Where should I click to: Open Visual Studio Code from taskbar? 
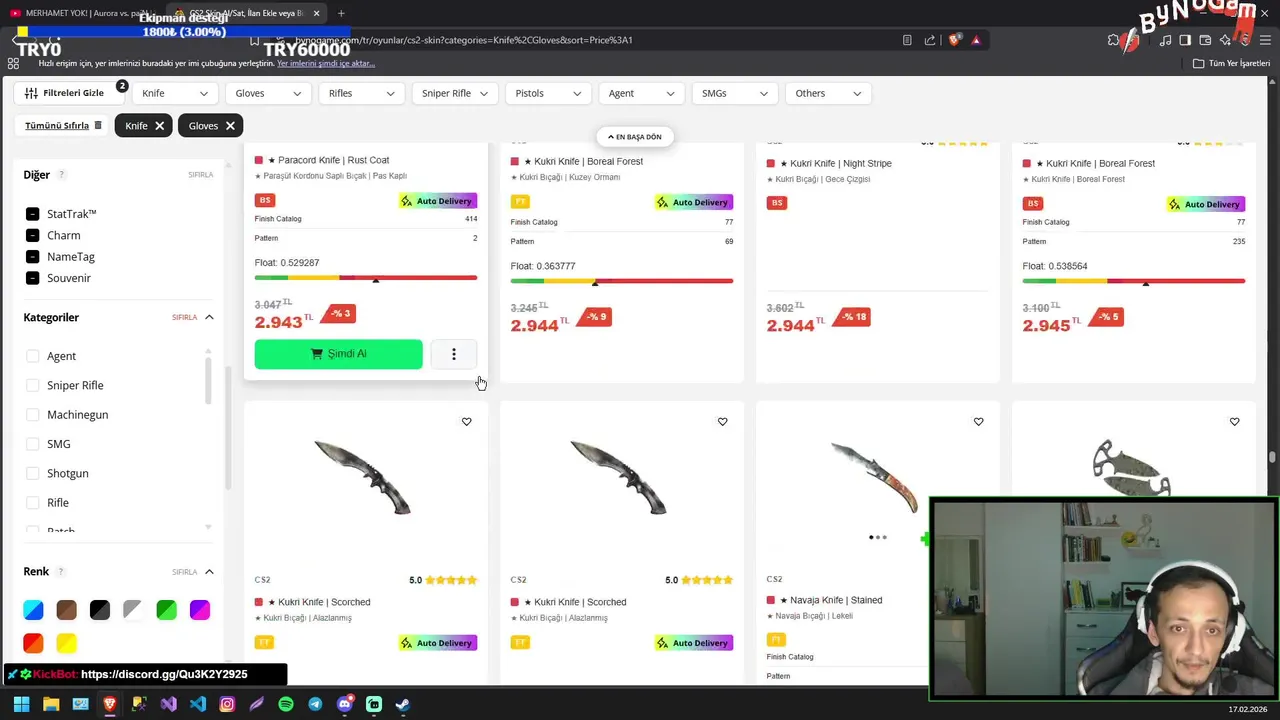[198, 704]
